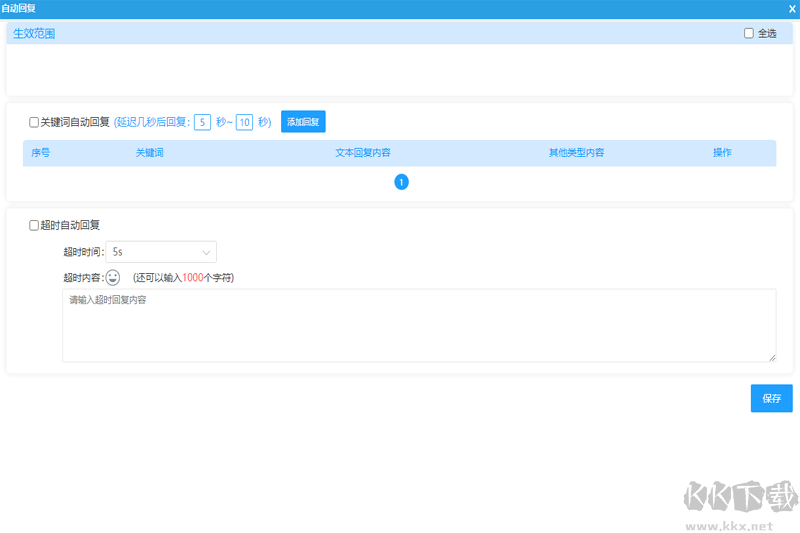Save settings with the 保存 button
The height and width of the screenshot is (533, 800).
pyautogui.click(x=771, y=398)
